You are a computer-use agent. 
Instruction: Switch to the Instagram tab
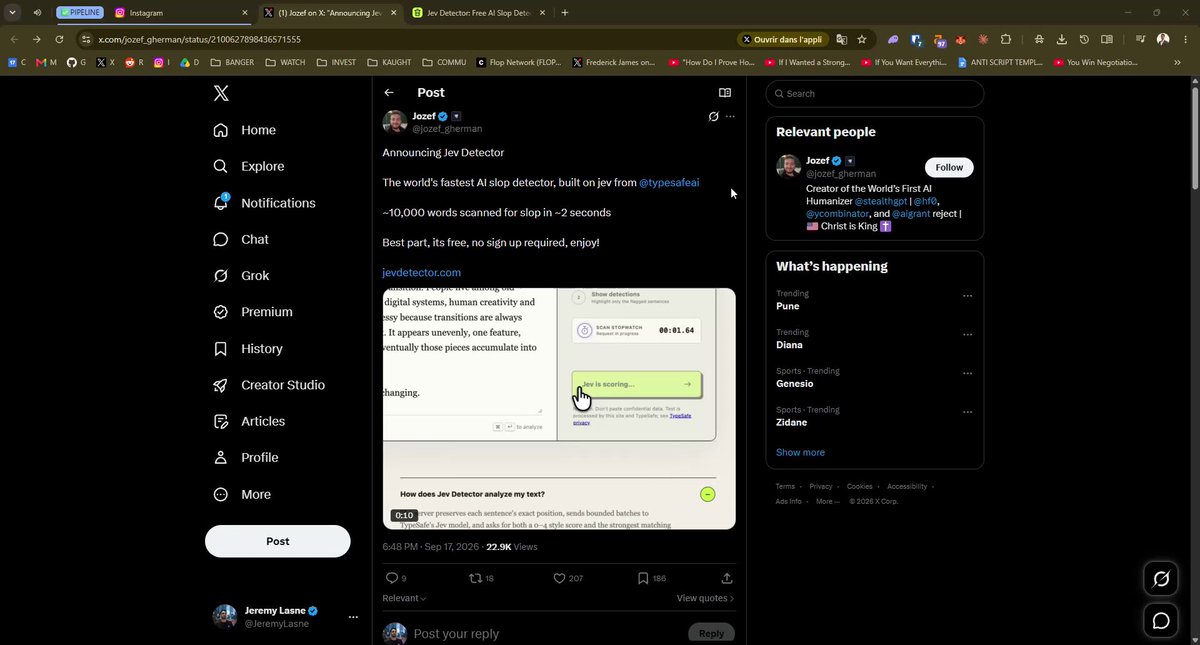tap(180, 13)
